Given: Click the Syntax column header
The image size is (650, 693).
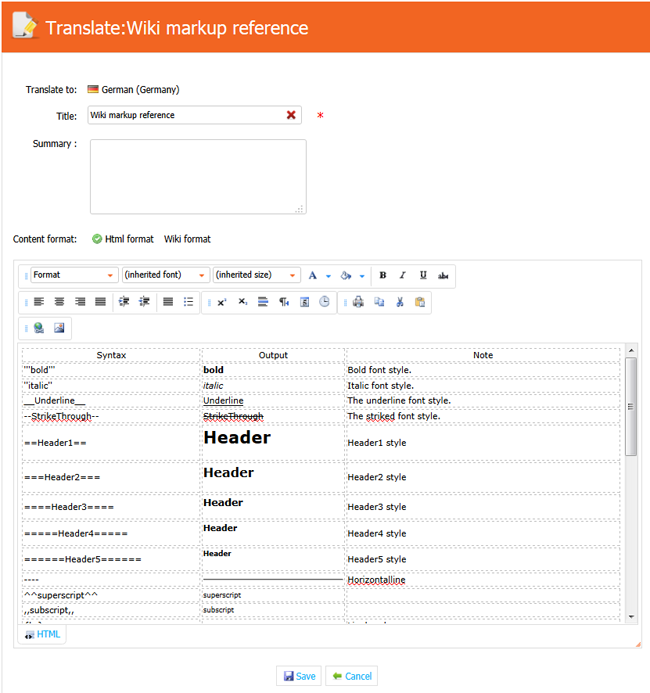Looking at the screenshot, I should [x=112, y=355].
